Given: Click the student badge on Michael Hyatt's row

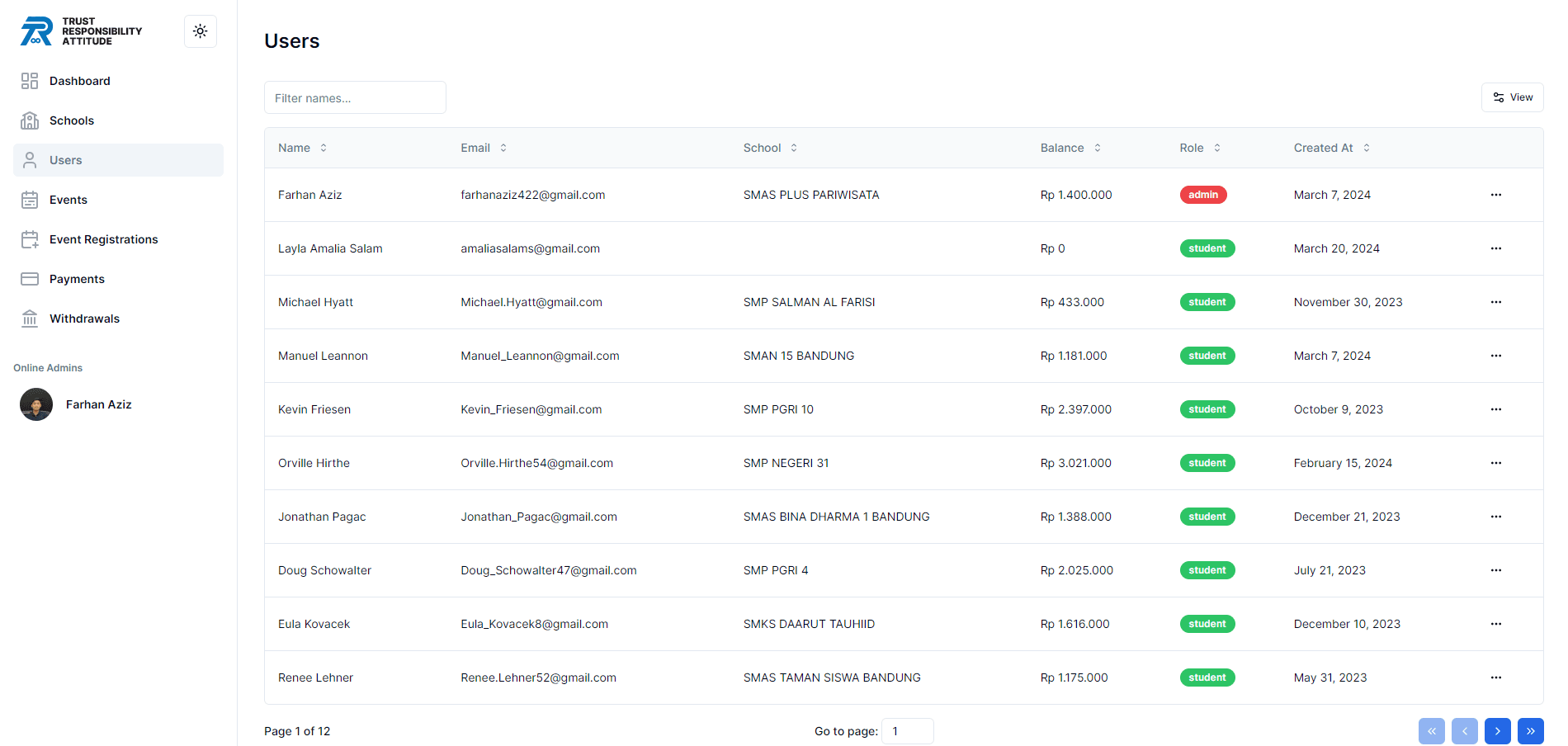Looking at the screenshot, I should (1207, 302).
